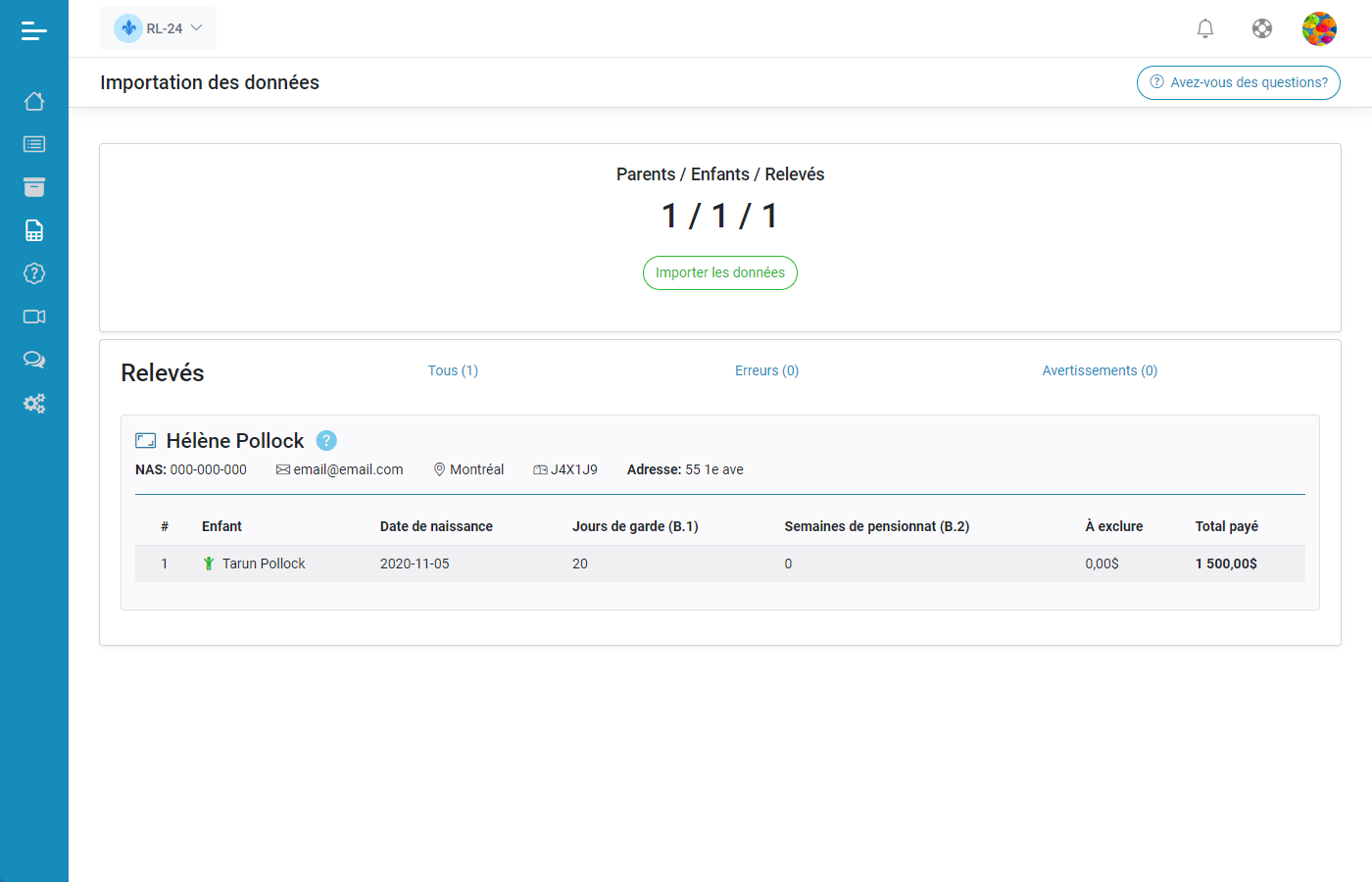1372x882 pixels.
Task: Open Avez-vous des questions? help
Action: (1238, 82)
